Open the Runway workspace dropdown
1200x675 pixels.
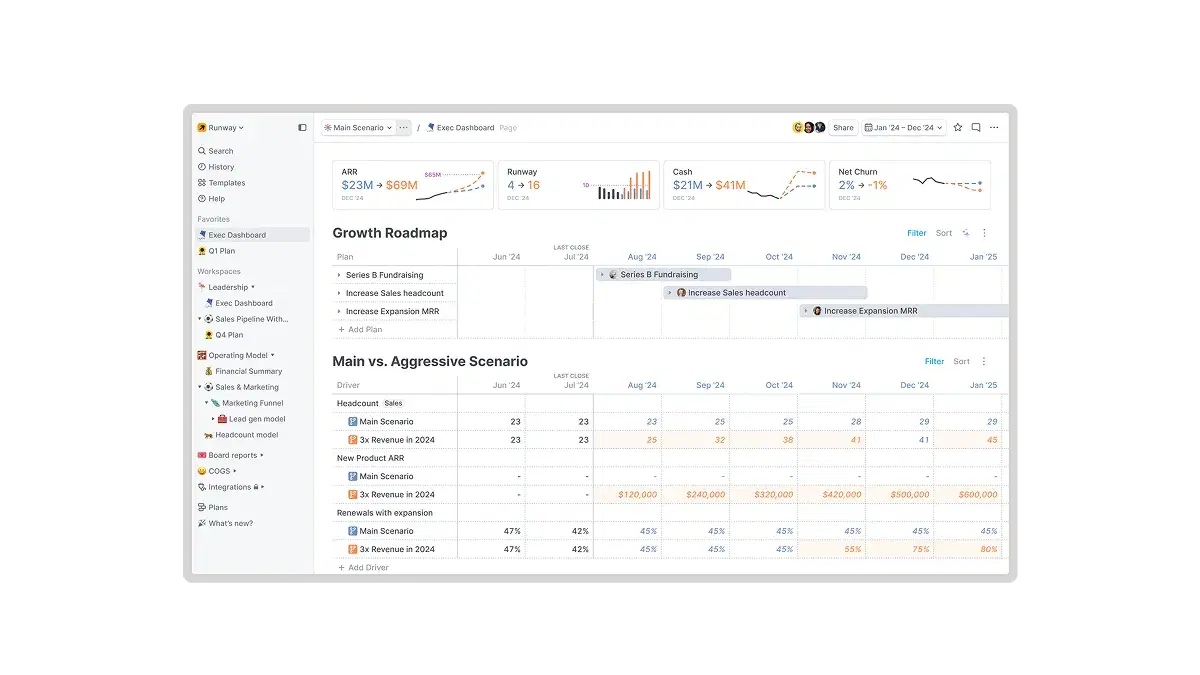pyautogui.click(x=221, y=128)
